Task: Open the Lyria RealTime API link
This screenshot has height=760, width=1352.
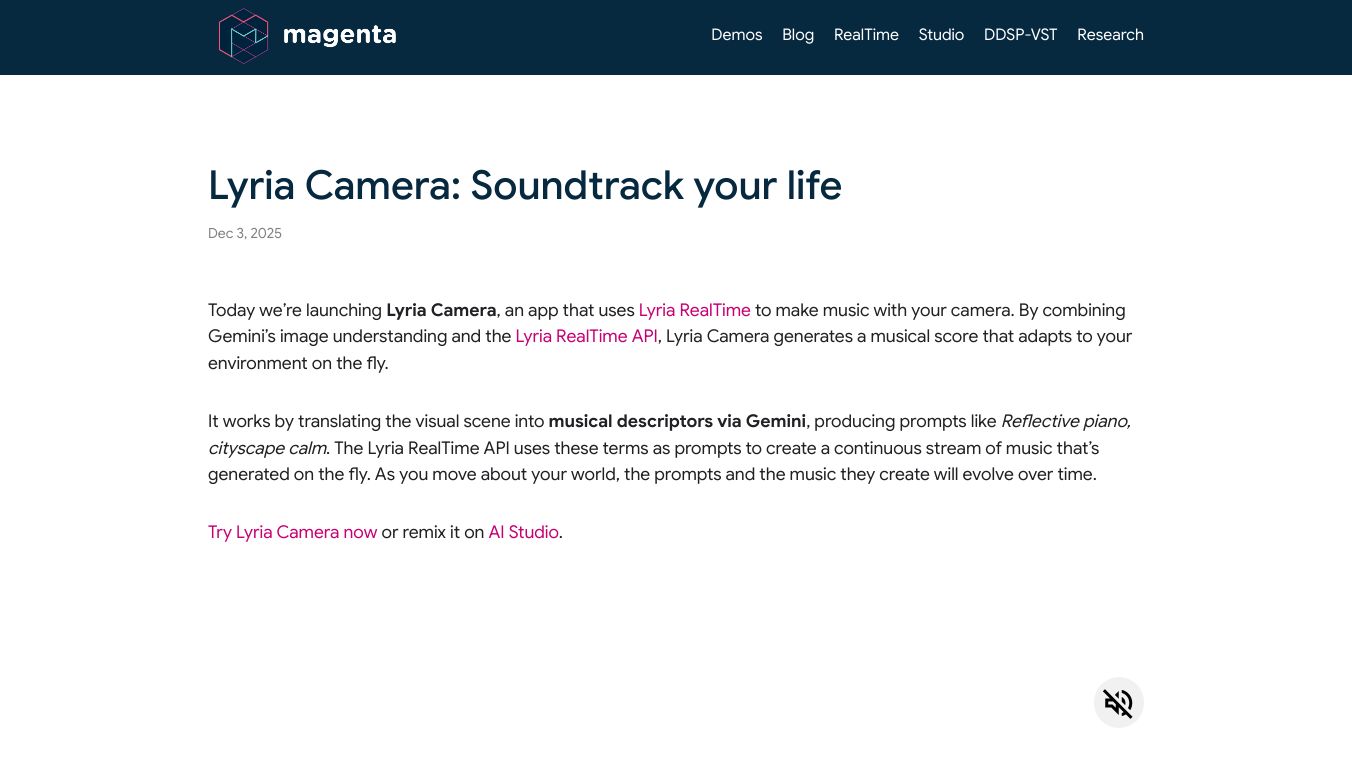Action: (x=586, y=336)
